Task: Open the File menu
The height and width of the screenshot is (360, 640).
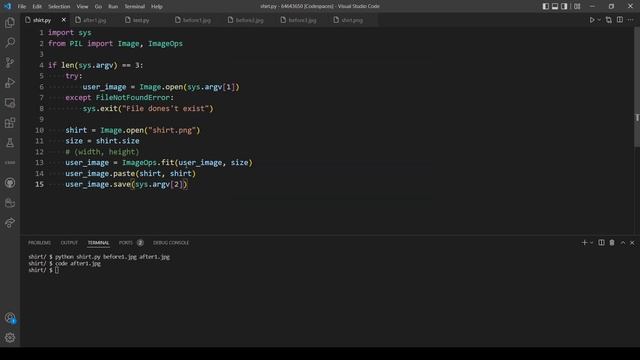Action: pos(22,6)
